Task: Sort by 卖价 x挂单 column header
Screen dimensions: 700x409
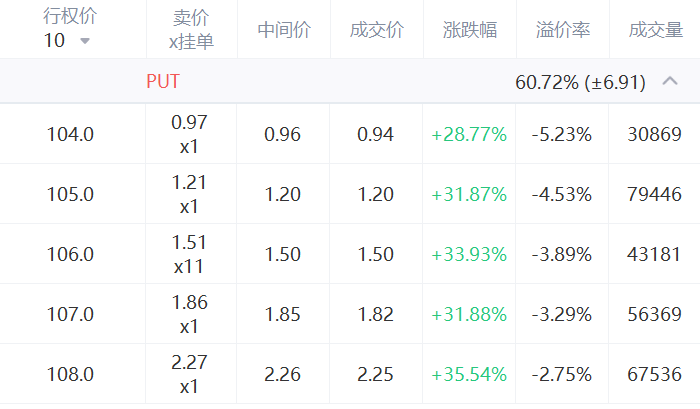Action: [x=191, y=29]
